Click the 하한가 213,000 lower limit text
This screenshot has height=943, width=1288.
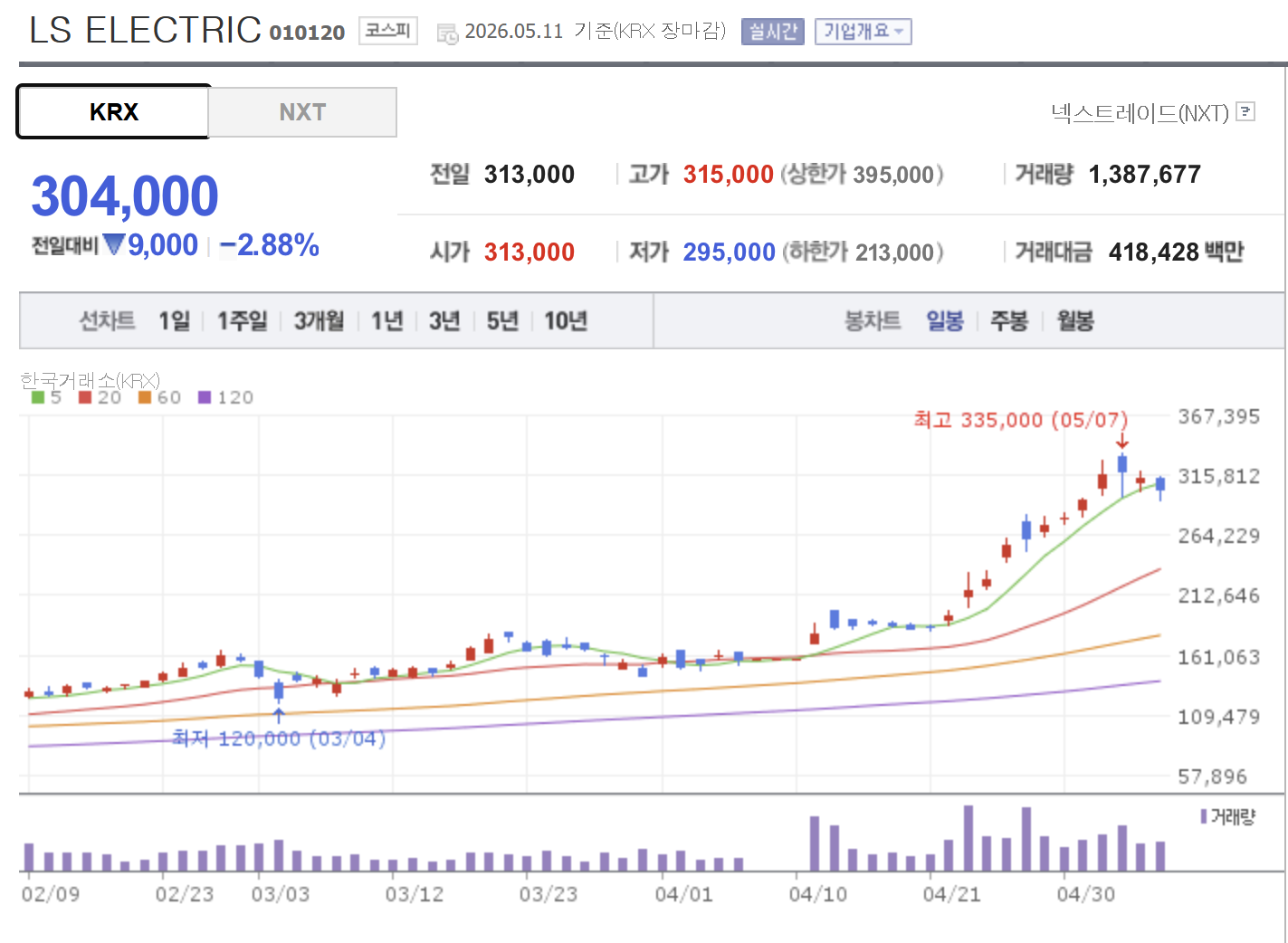[863, 252]
